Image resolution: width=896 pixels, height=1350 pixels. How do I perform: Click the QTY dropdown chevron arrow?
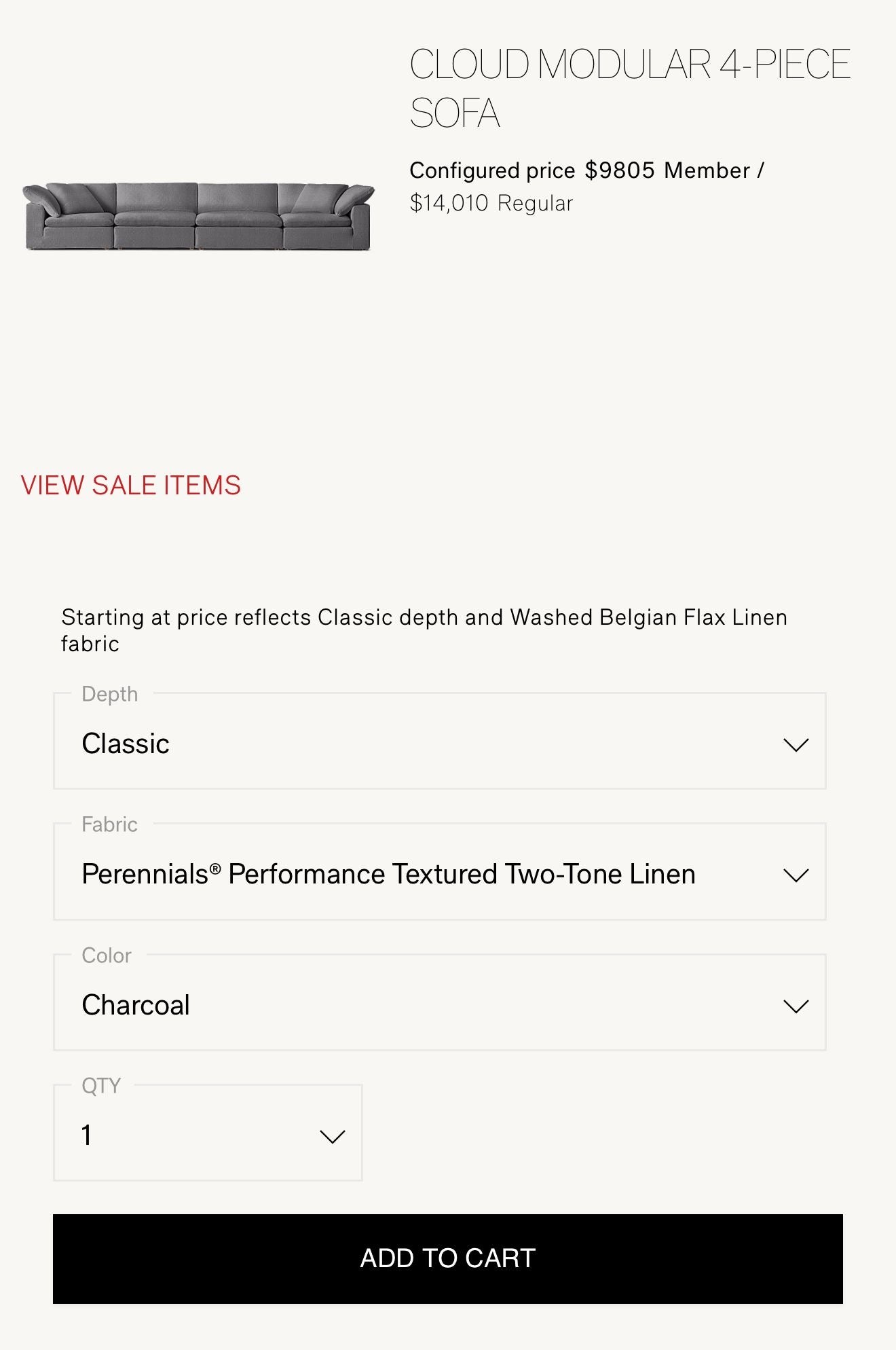[332, 1136]
